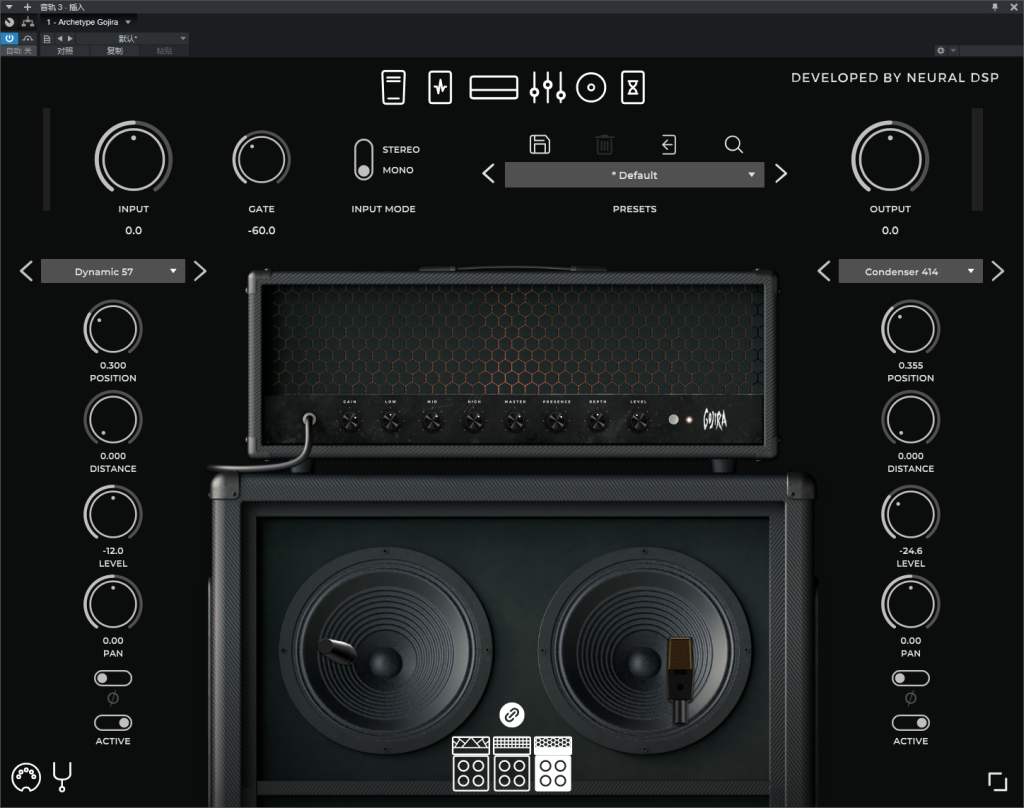This screenshot has height=808, width=1024.
Task: Click the 粘贴 paste button
Action: point(164,50)
